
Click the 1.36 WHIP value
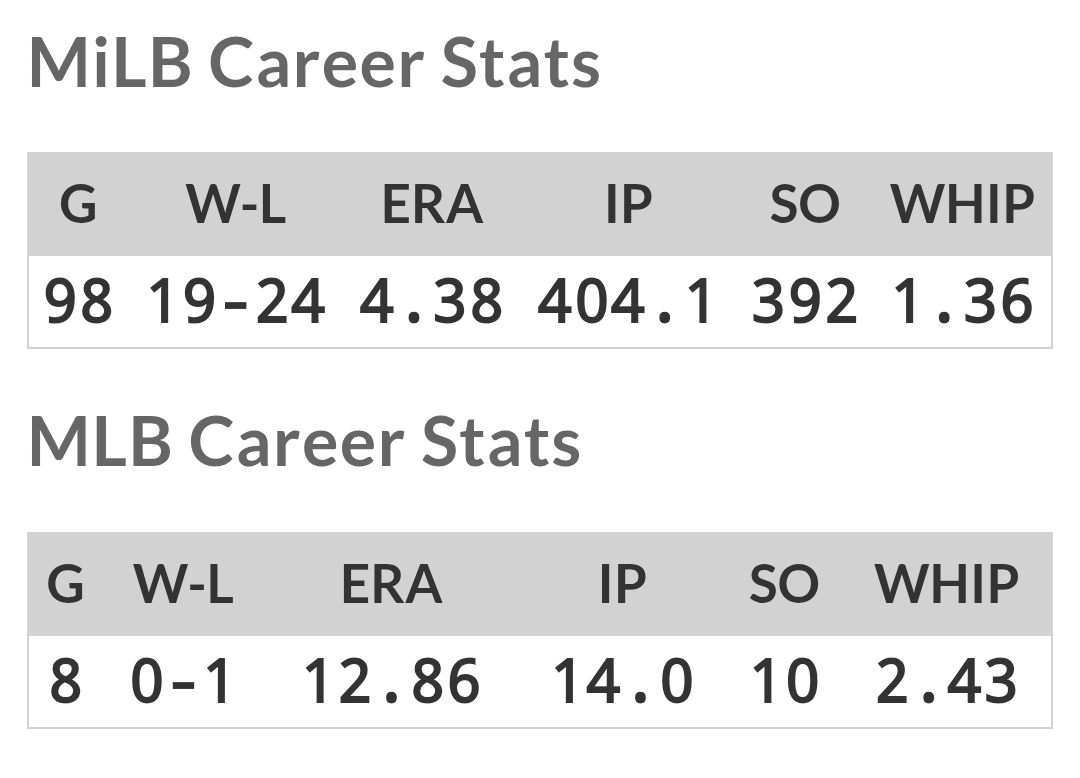(963, 301)
